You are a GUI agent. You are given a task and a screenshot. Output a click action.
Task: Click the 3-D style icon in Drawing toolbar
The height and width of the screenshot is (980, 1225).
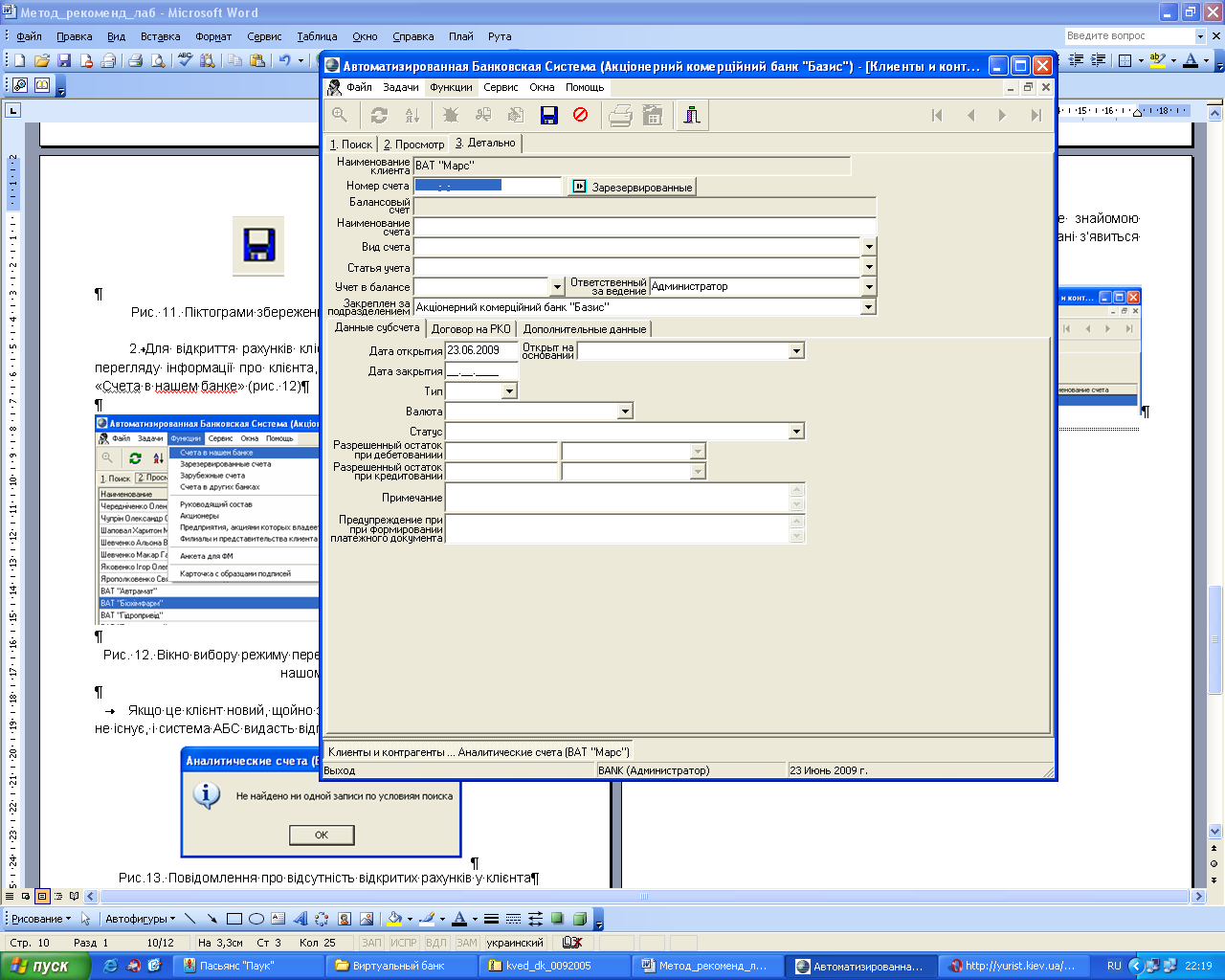580,919
